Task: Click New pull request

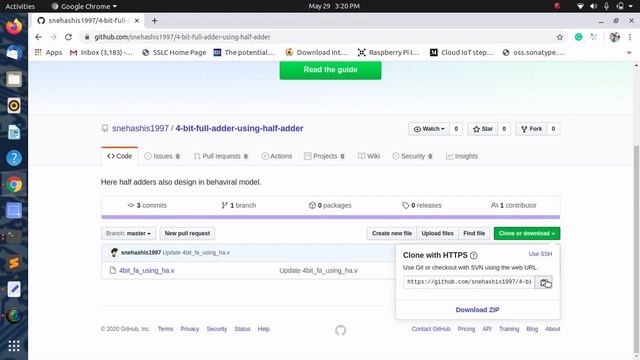Action: pos(187,233)
